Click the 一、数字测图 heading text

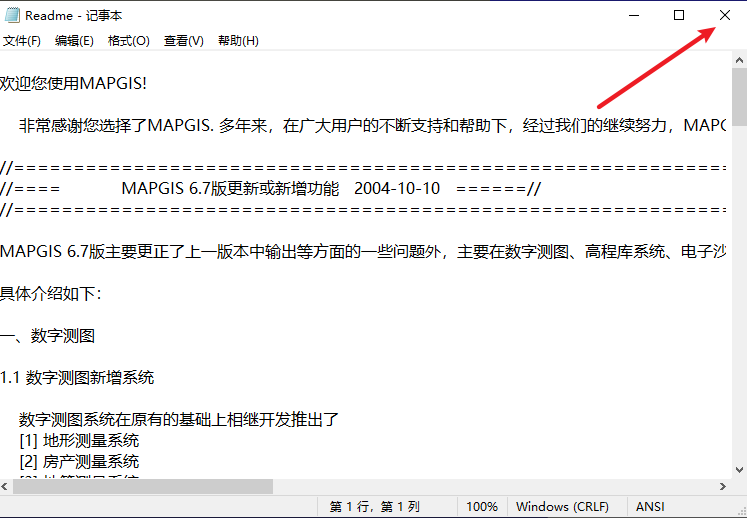(48, 335)
